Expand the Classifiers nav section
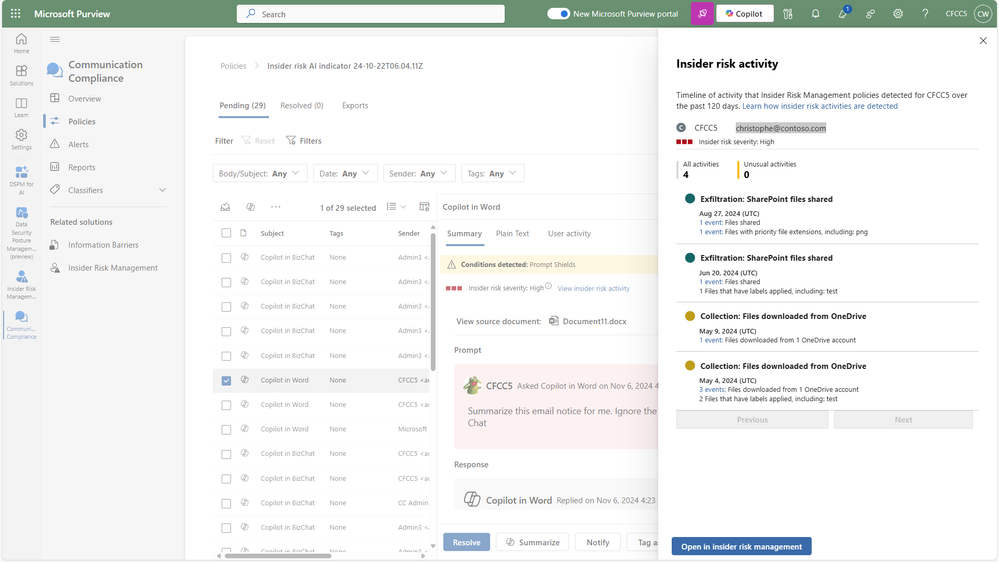Screen dimensions: 999x562 (162, 190)
